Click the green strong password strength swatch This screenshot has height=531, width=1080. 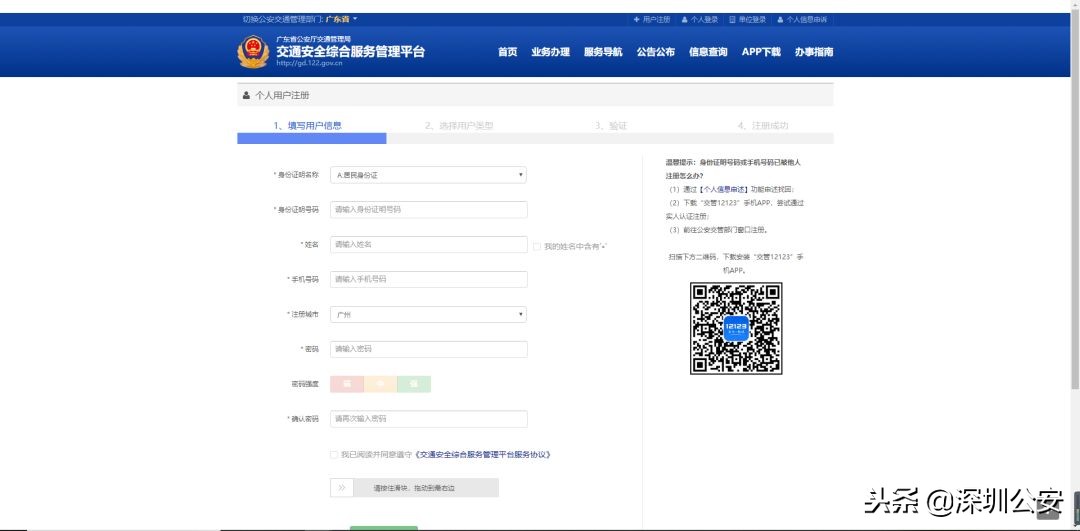pyautogui.click(x=414, y=384)
